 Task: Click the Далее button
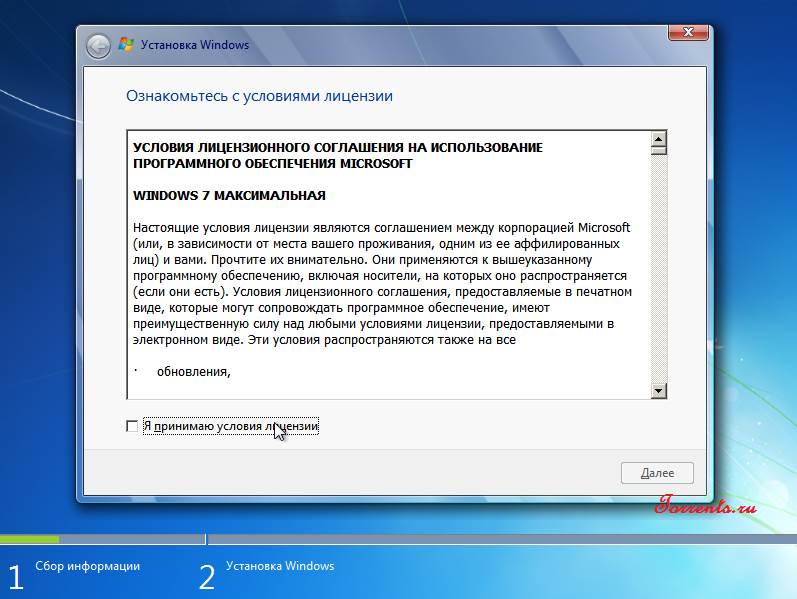tap(657, 473)
